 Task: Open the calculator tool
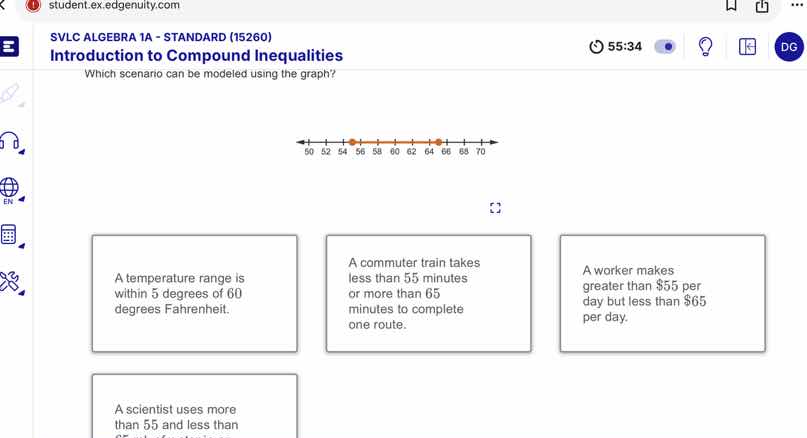coord(9,235)
